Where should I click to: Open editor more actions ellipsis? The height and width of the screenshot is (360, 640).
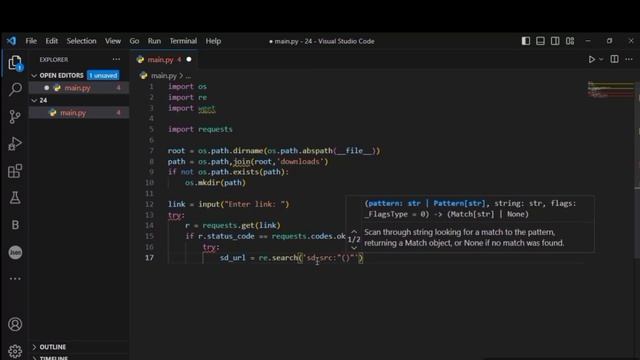point(629,60)
